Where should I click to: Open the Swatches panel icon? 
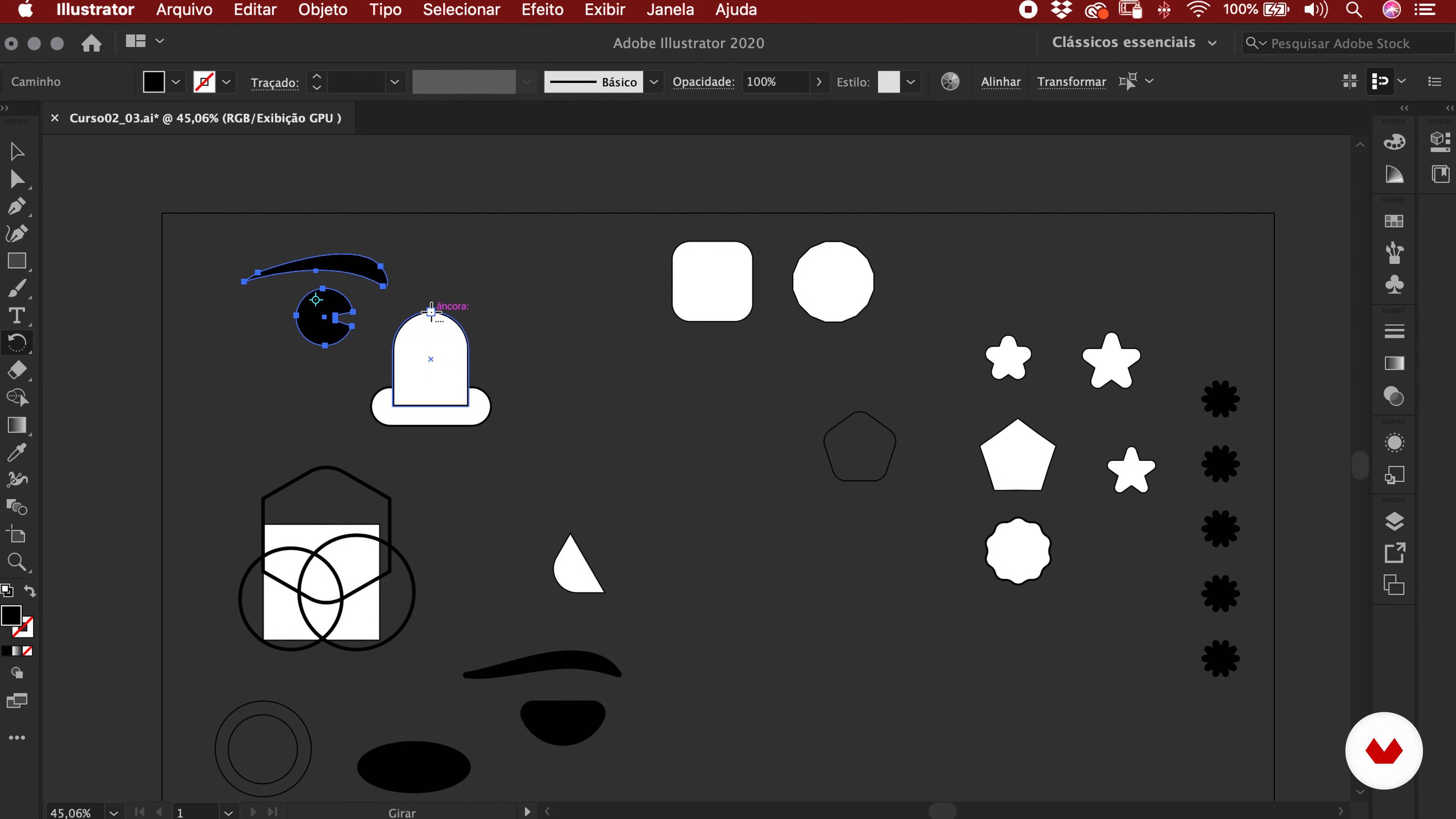click(x=1394, y=221)
